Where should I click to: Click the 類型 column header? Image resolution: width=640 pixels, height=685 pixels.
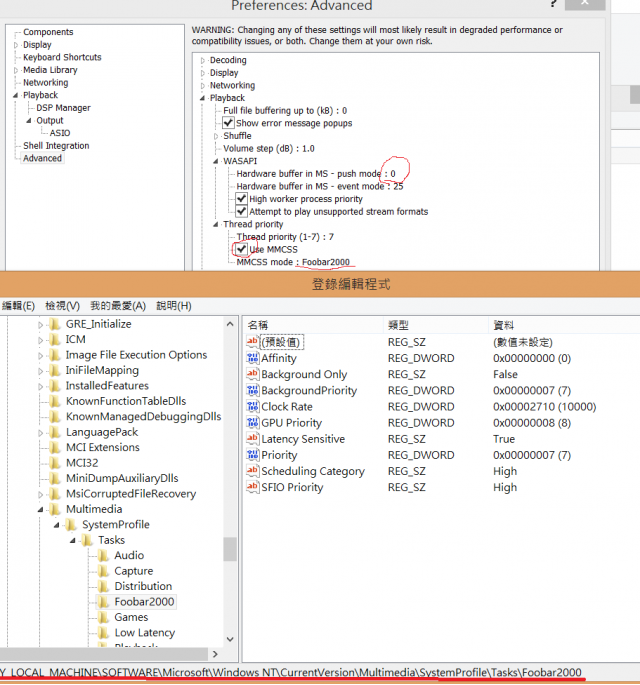[436, 325]
